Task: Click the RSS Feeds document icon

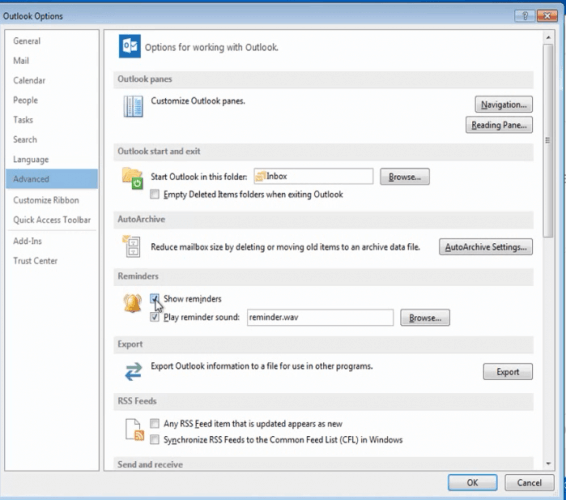Action: pyautogui.click(x=134, y=429)
